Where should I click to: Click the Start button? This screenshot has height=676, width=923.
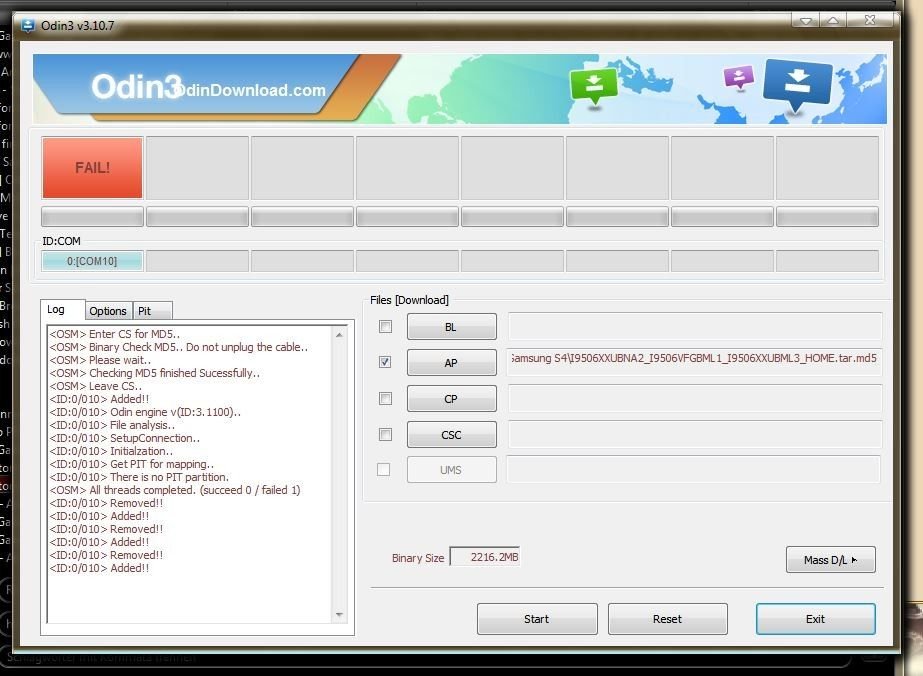click(x=537, y=619)
